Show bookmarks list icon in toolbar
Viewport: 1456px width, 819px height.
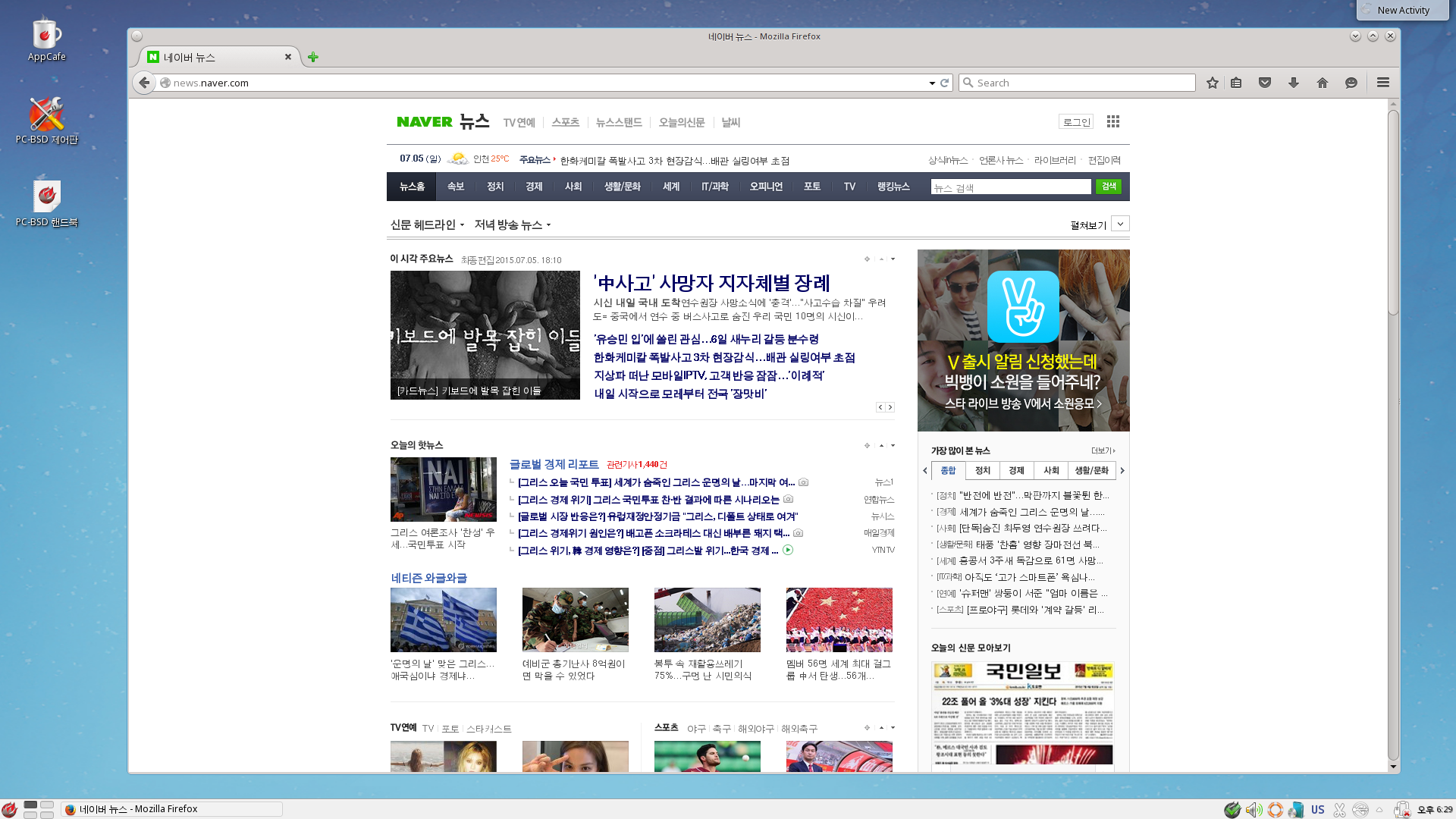1236,83
